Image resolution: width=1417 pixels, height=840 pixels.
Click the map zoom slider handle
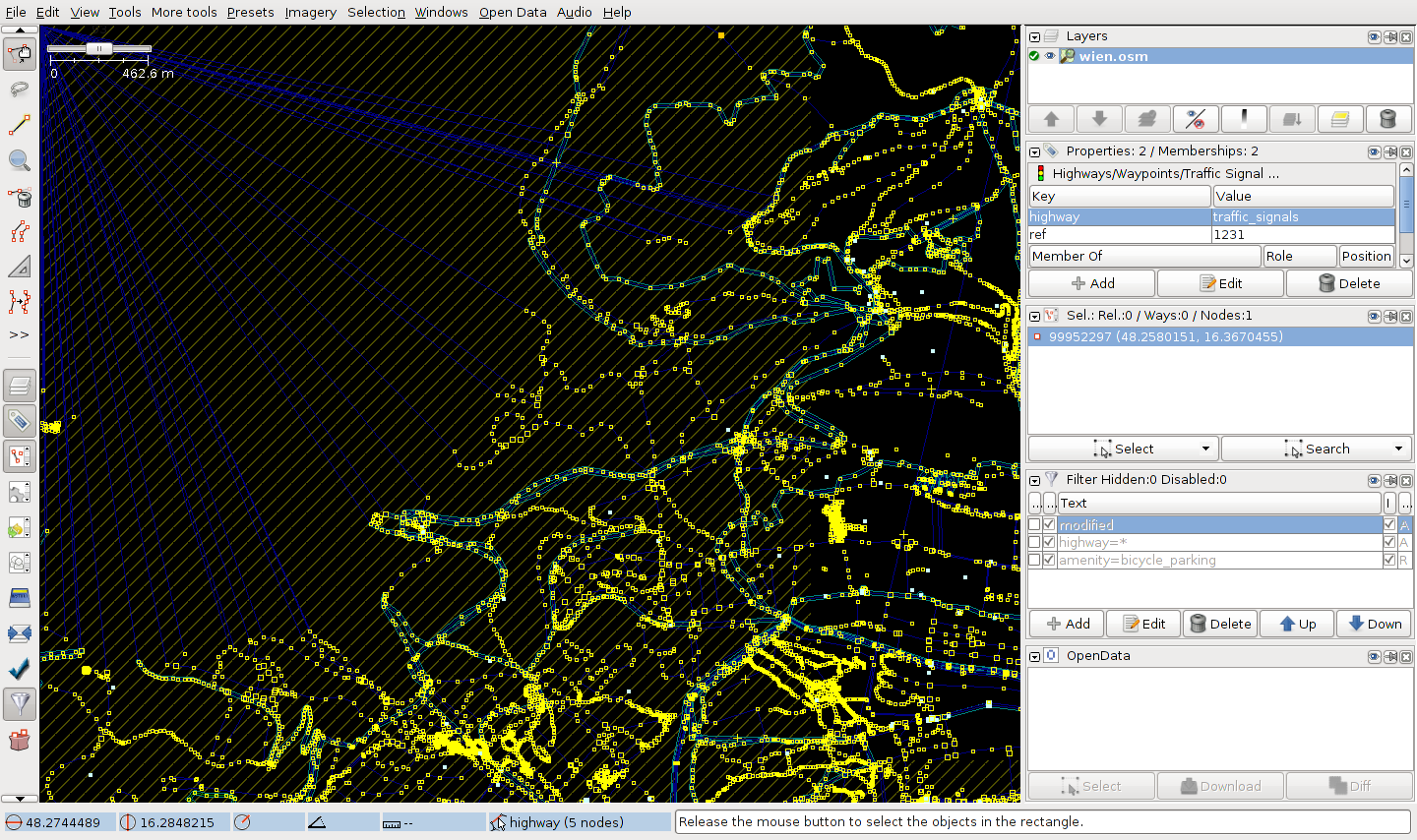tap(98, 48)
